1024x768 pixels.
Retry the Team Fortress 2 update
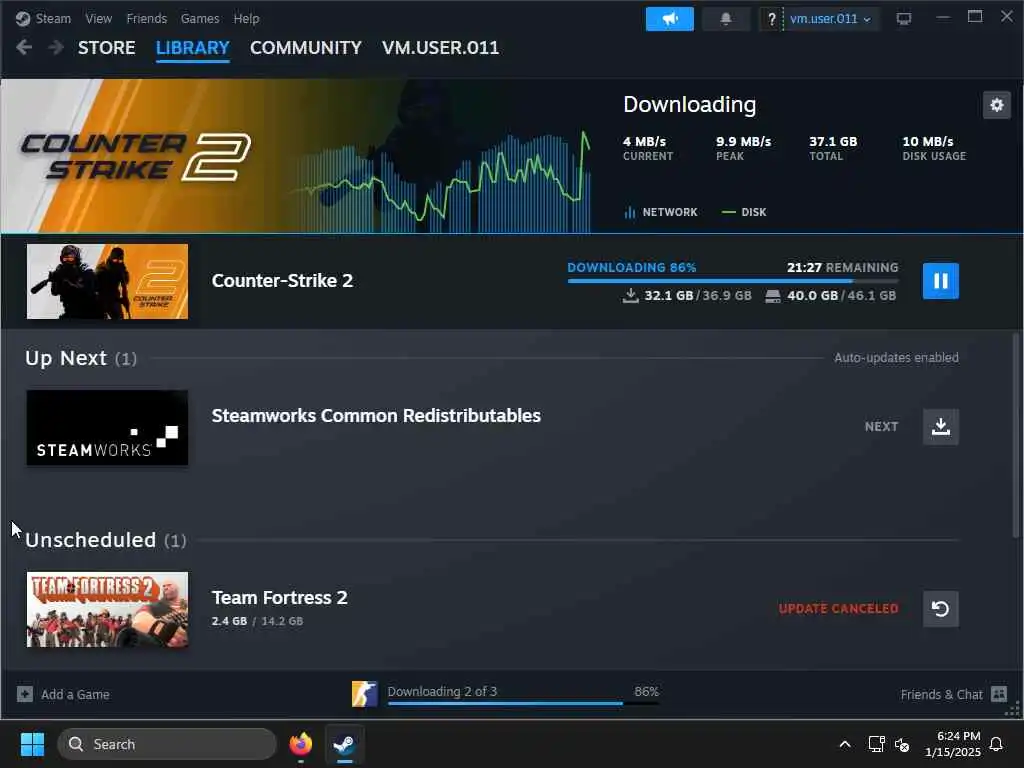point(940,609)
